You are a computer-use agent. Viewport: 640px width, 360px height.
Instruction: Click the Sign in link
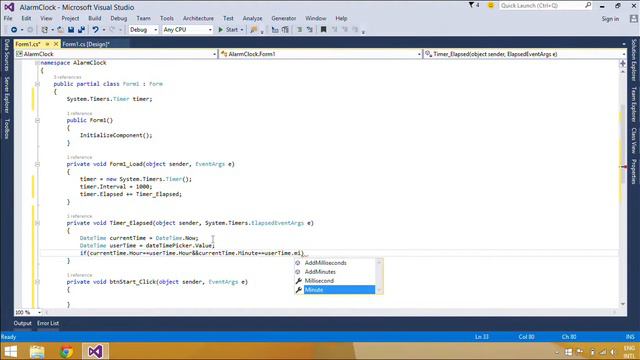[x=610, y=19]
